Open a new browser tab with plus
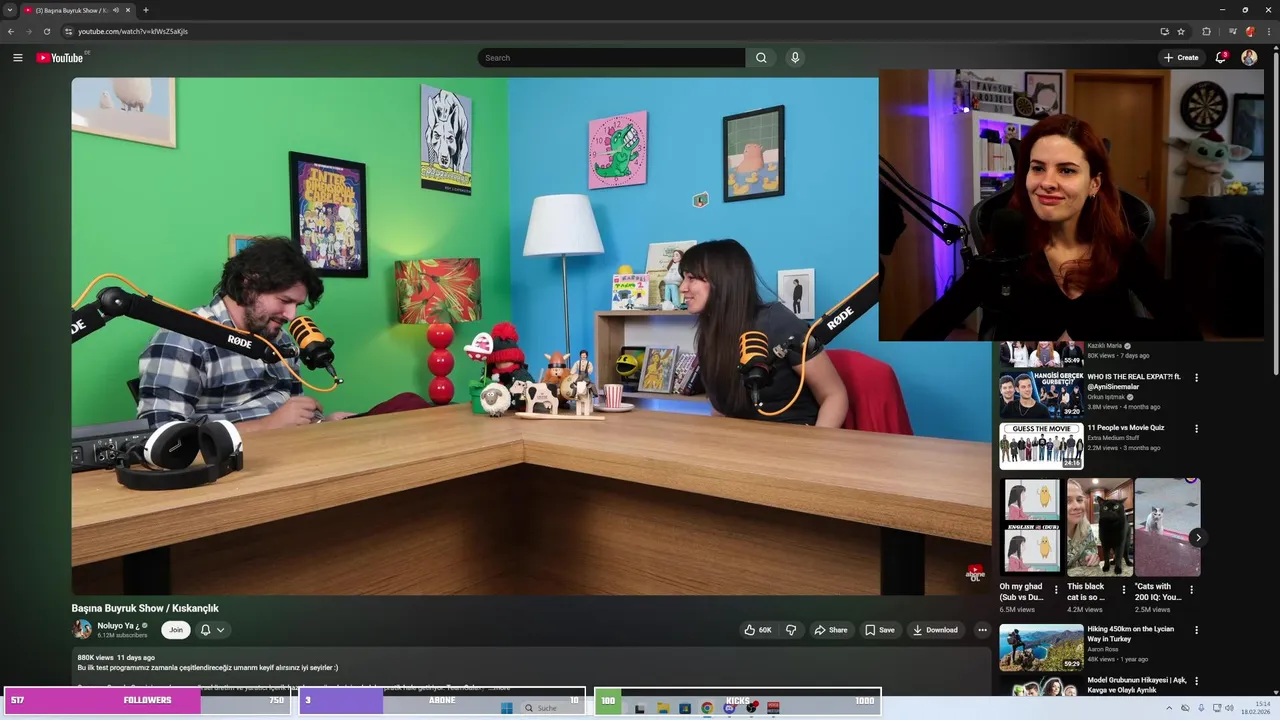1280x720 pixels. point(146,10)
